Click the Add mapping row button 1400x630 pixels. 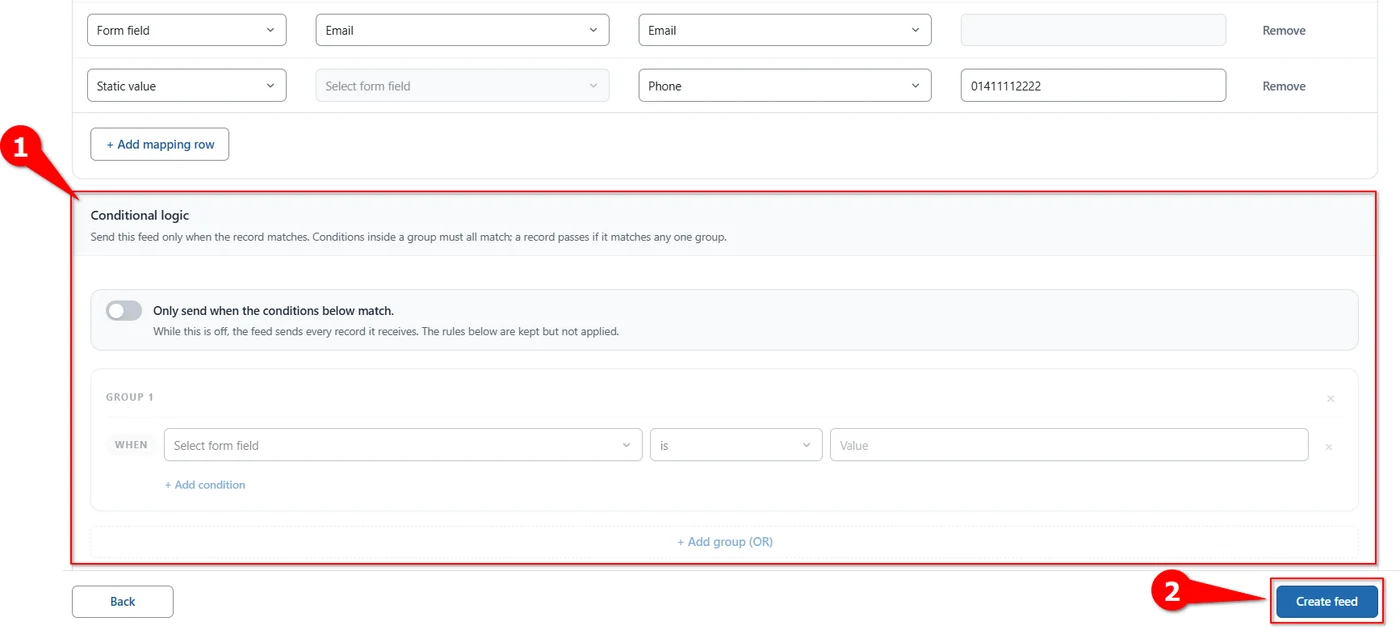(160, 144)
